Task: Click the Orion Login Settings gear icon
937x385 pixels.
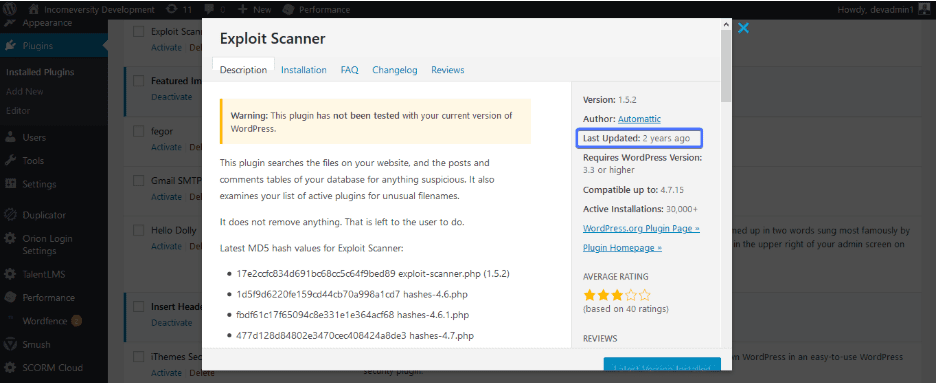Action: pos(10,239)
